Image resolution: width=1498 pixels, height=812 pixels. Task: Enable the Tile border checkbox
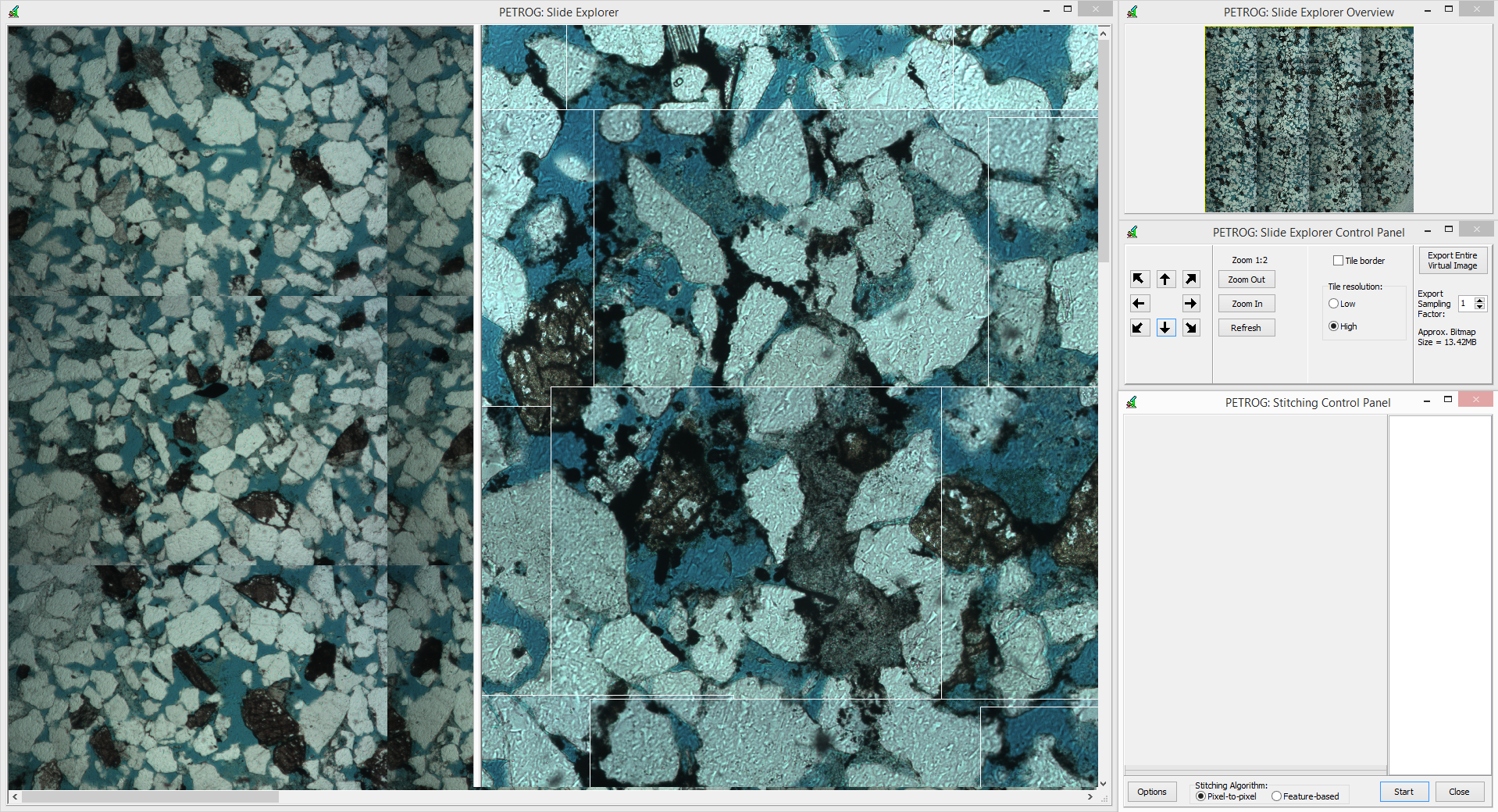[x=1338, y=261]
